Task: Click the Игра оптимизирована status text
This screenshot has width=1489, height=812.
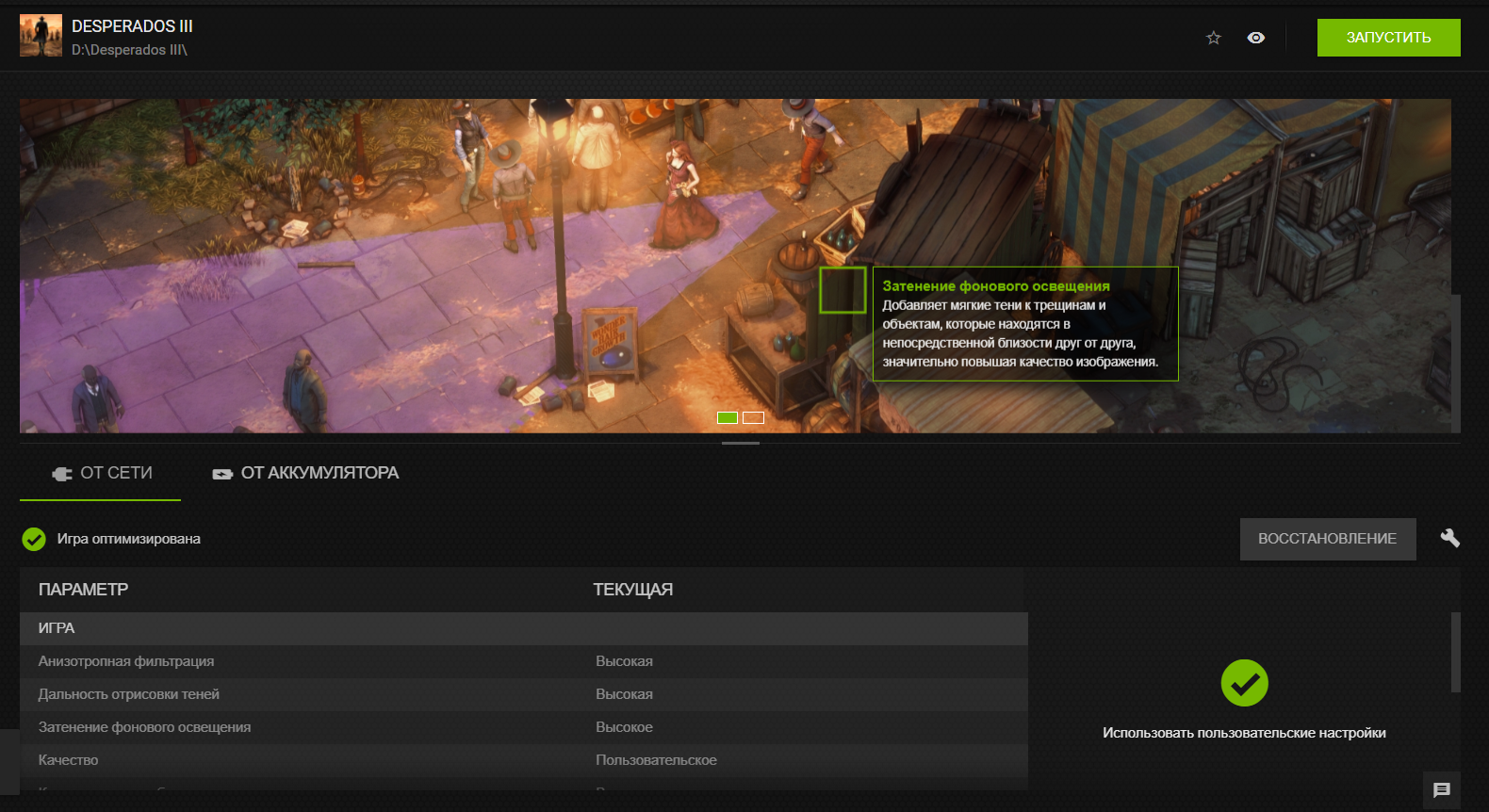Action: pos(129,539)
